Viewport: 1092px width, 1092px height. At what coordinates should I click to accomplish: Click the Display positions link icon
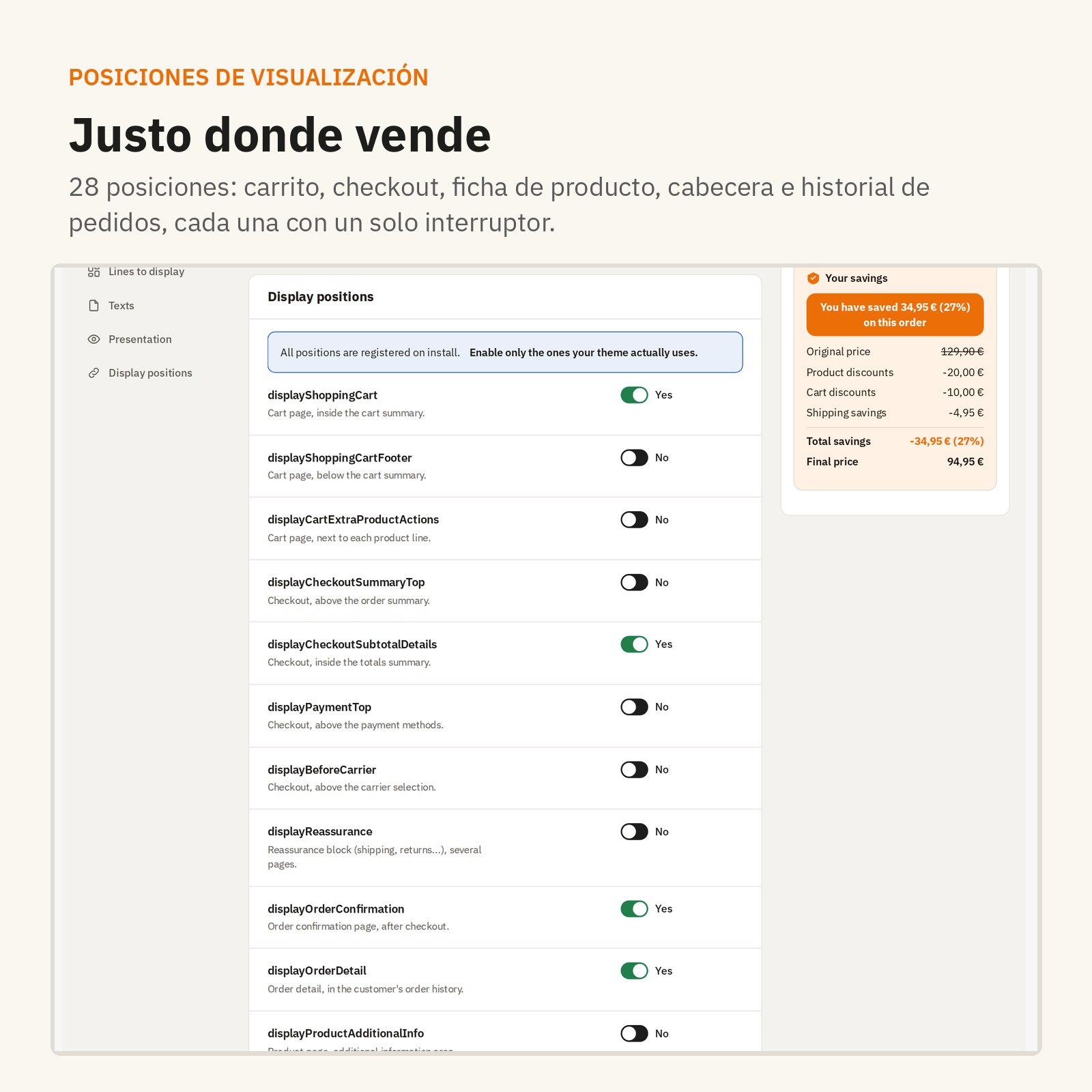click(x=94, y=373)
